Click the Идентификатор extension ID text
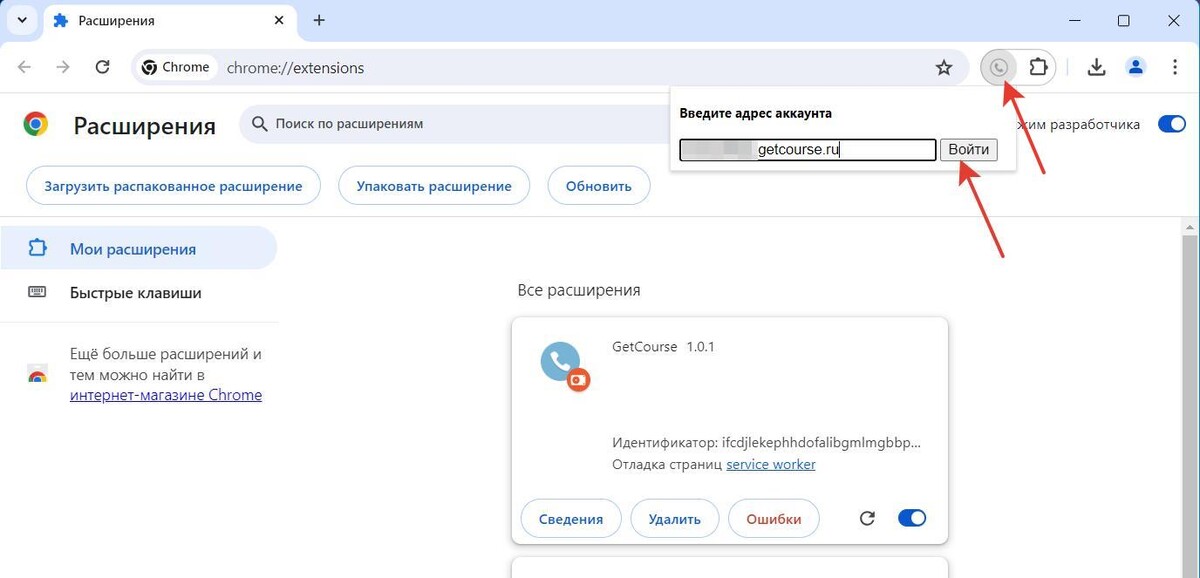Screen dimensions: 1200x578 (766, 442)
